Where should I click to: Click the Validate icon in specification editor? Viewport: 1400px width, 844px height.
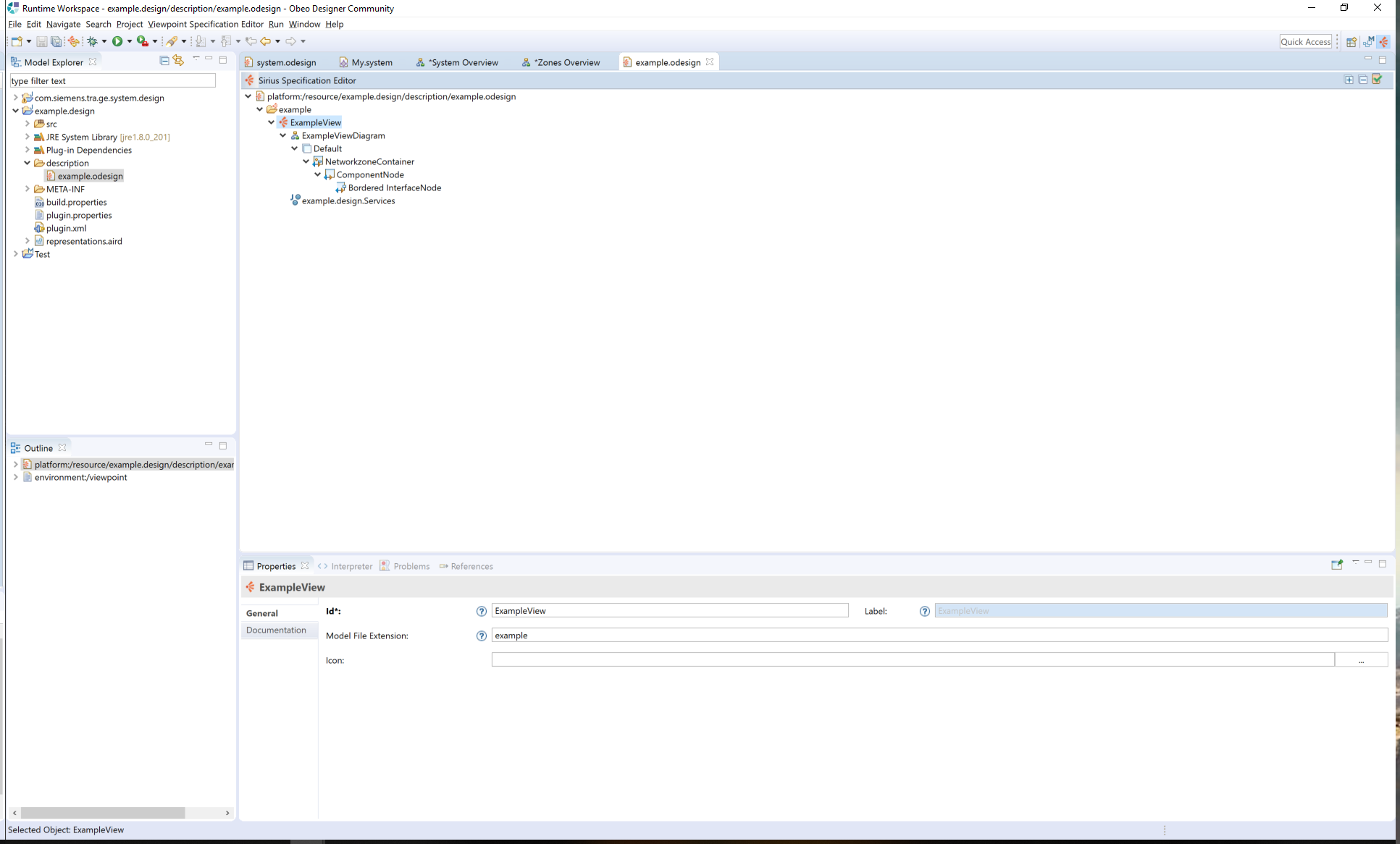1377,80
